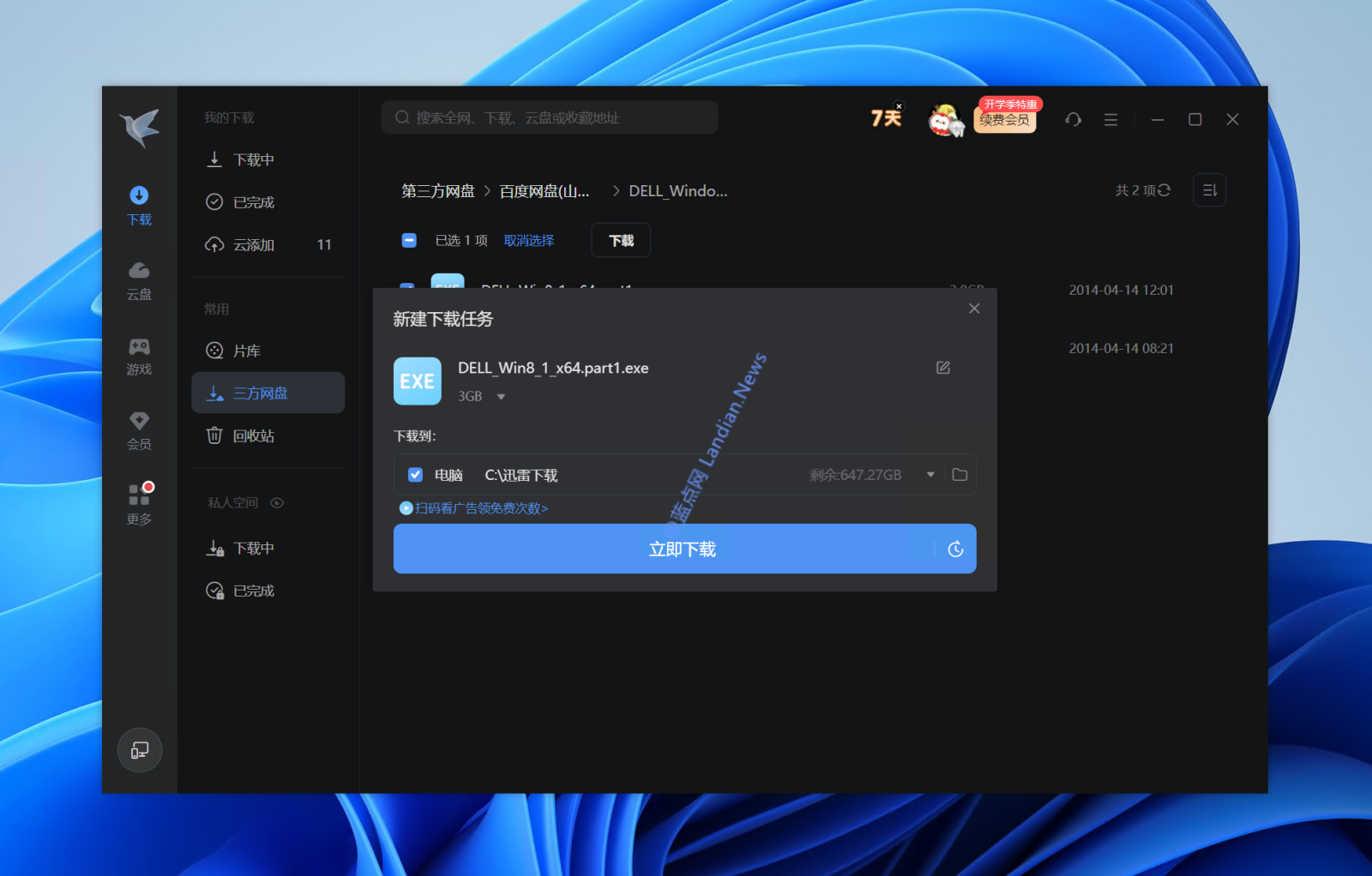Close the 新建下载任务 dialog

click(974, 309)
